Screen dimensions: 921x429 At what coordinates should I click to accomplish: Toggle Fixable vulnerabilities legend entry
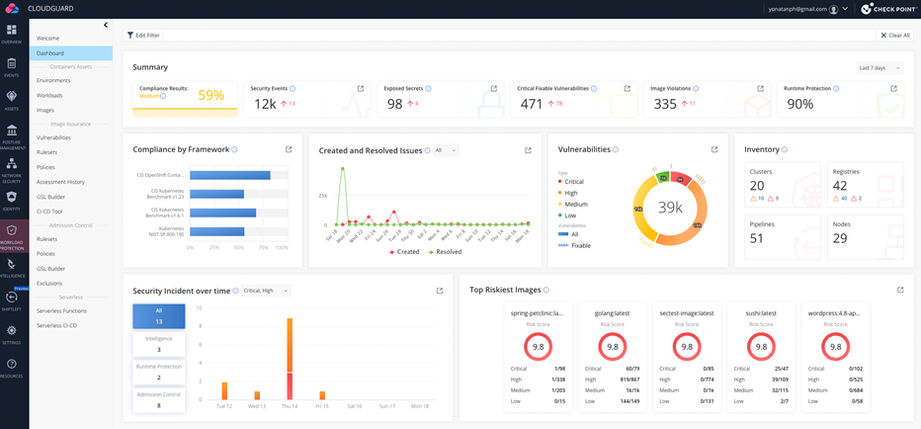click(x=574, y=246)
